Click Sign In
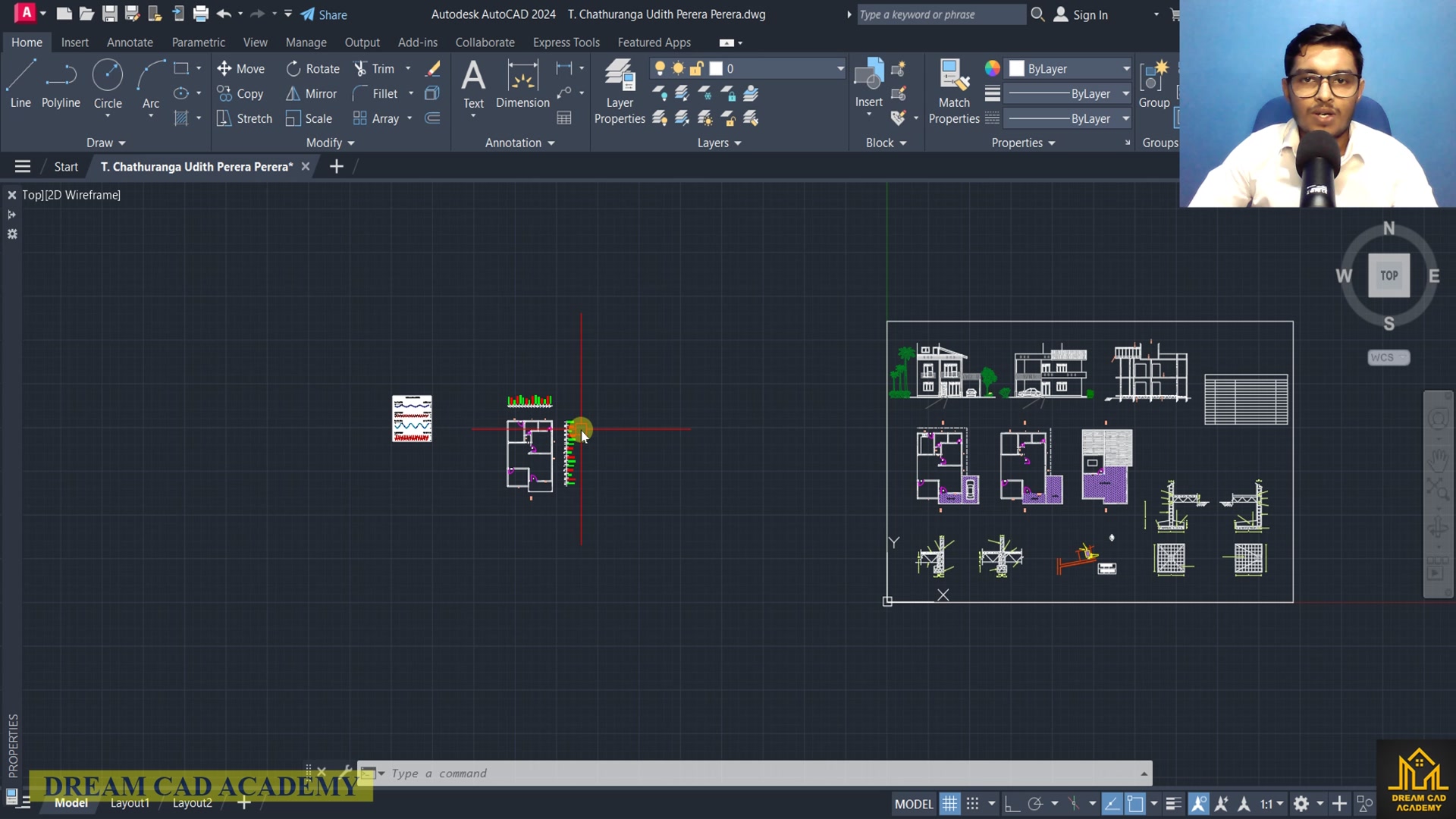 click(1081, 14)
